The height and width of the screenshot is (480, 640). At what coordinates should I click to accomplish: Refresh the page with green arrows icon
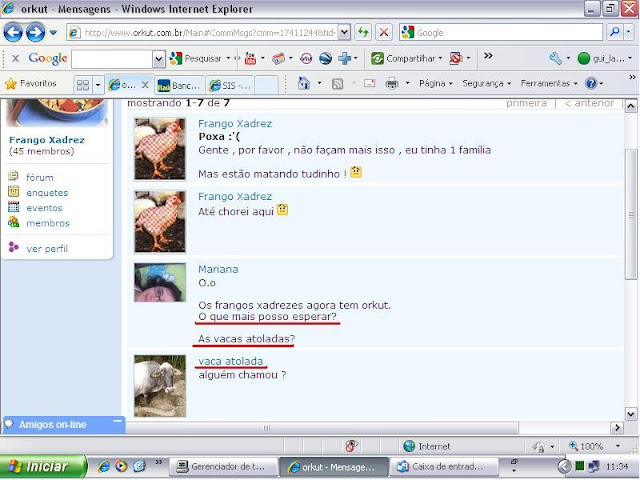click(x=363, y=32)
